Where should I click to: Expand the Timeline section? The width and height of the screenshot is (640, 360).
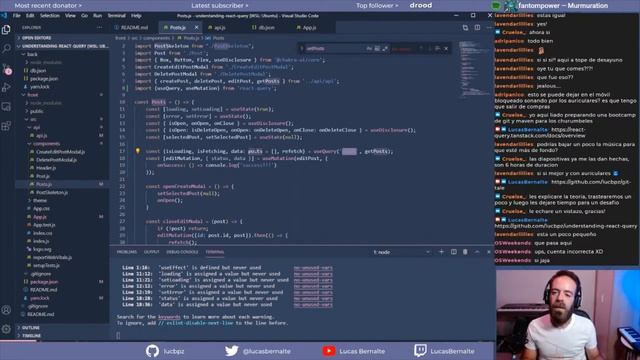[62, 336]
